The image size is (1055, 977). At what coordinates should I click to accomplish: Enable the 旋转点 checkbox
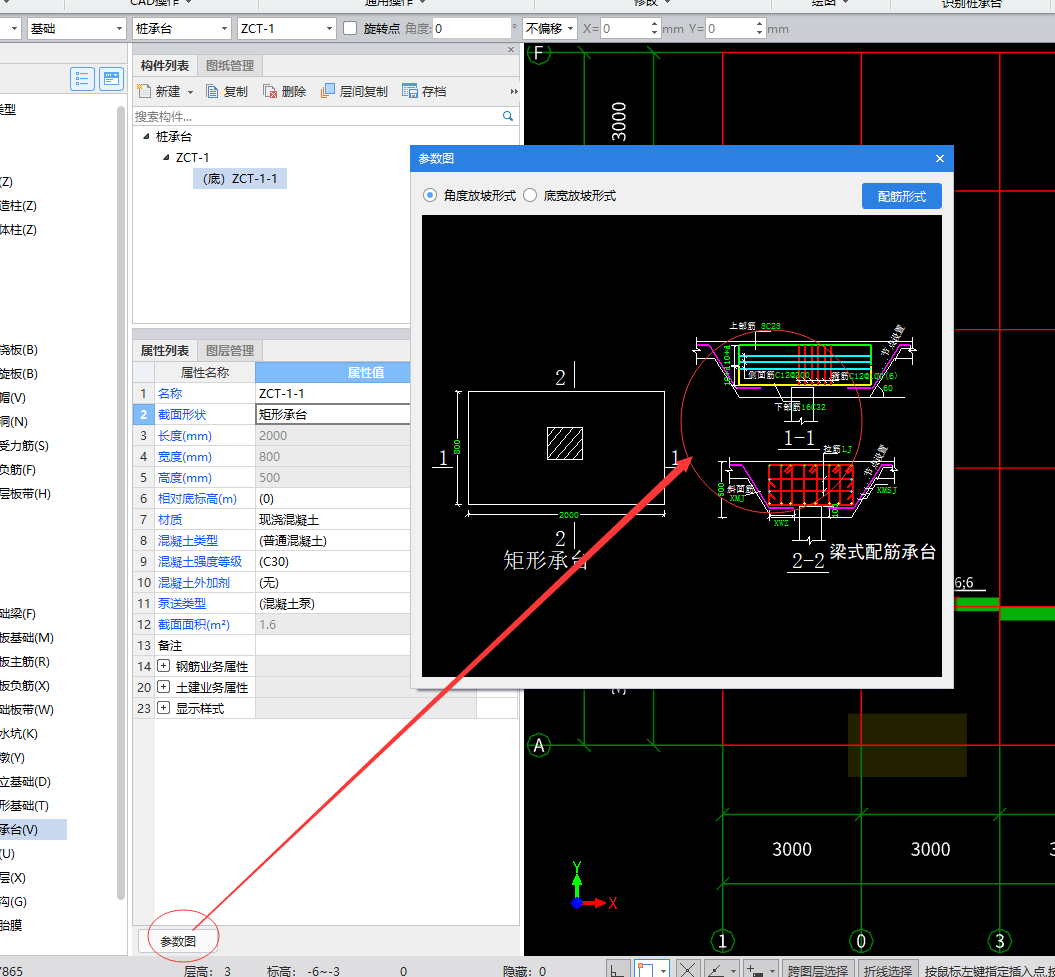point(350,28)
